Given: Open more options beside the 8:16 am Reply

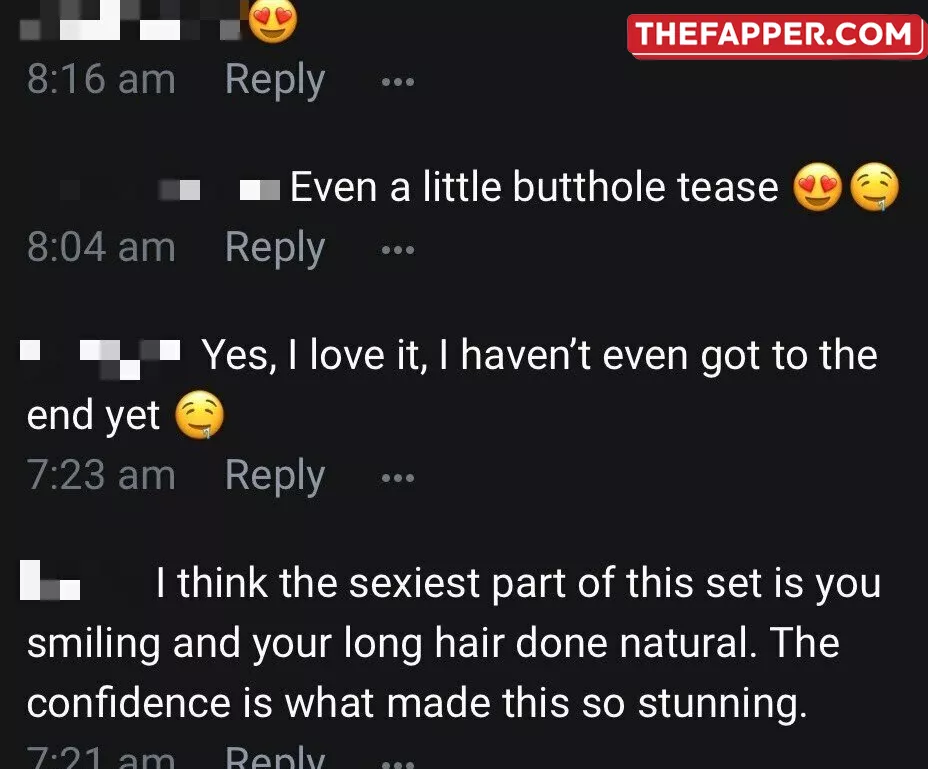Looking at the screenshot, I should click(x=398, y=82).
